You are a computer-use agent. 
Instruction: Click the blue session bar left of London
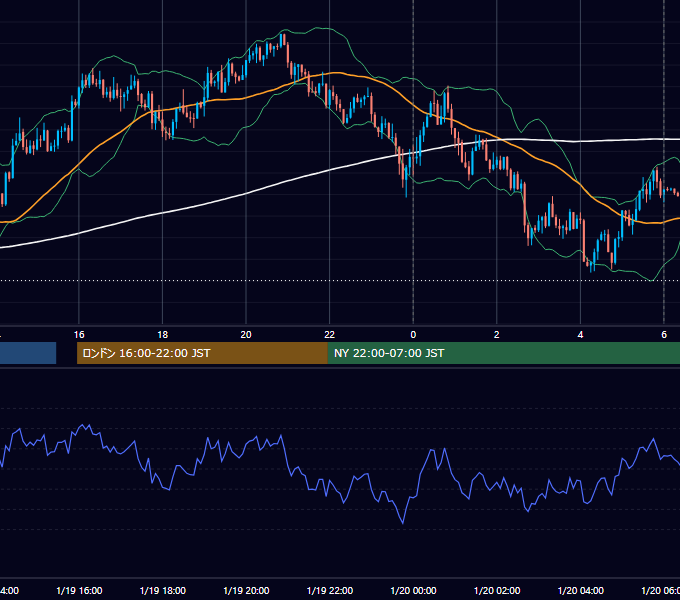pos(28,353)
